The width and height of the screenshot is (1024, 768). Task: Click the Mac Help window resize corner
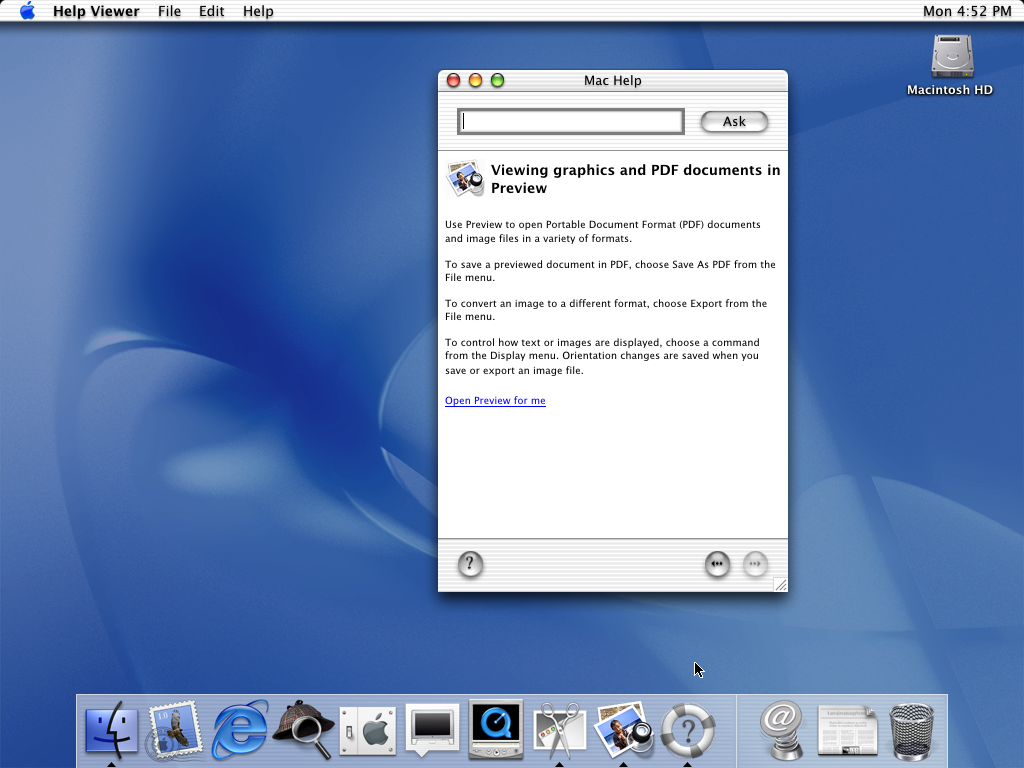[780, 584]
